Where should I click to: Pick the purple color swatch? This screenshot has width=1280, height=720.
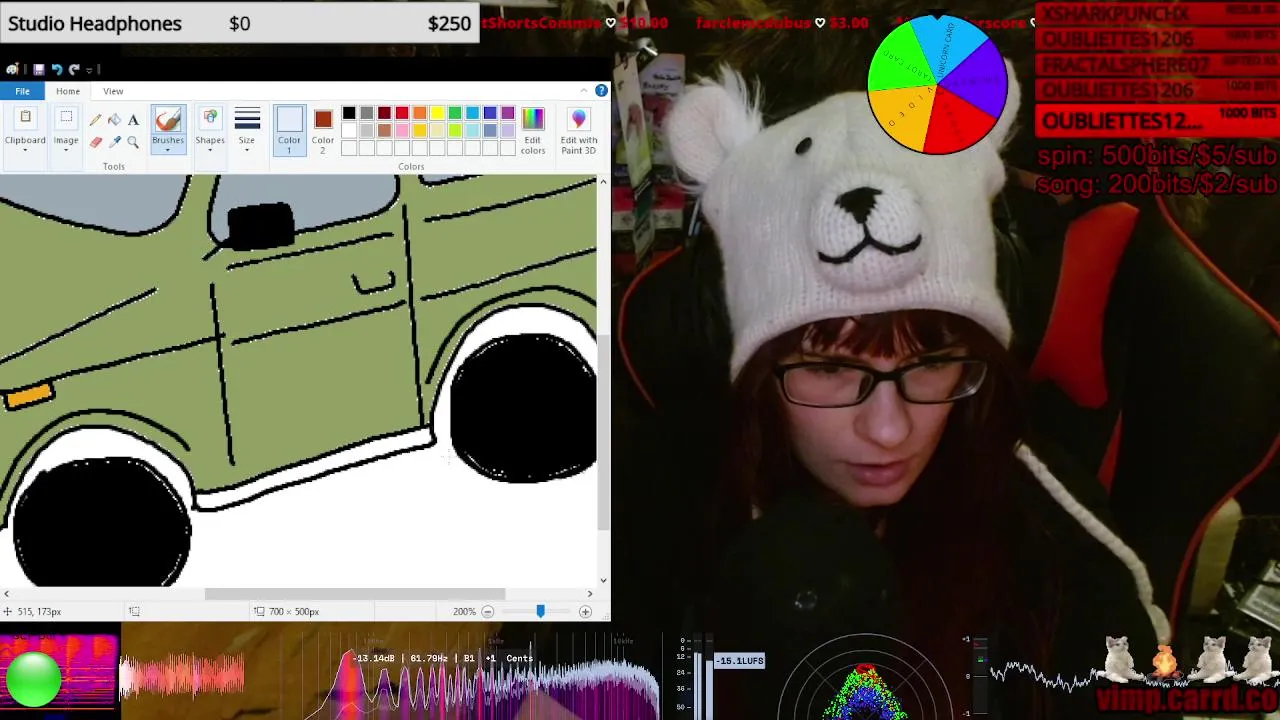pyautogui.click(x=508, y=113)
